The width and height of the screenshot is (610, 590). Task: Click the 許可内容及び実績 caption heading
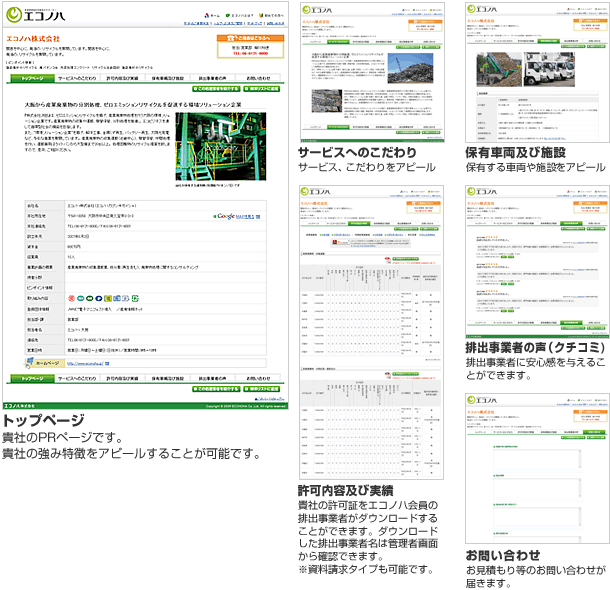(345, 490)
